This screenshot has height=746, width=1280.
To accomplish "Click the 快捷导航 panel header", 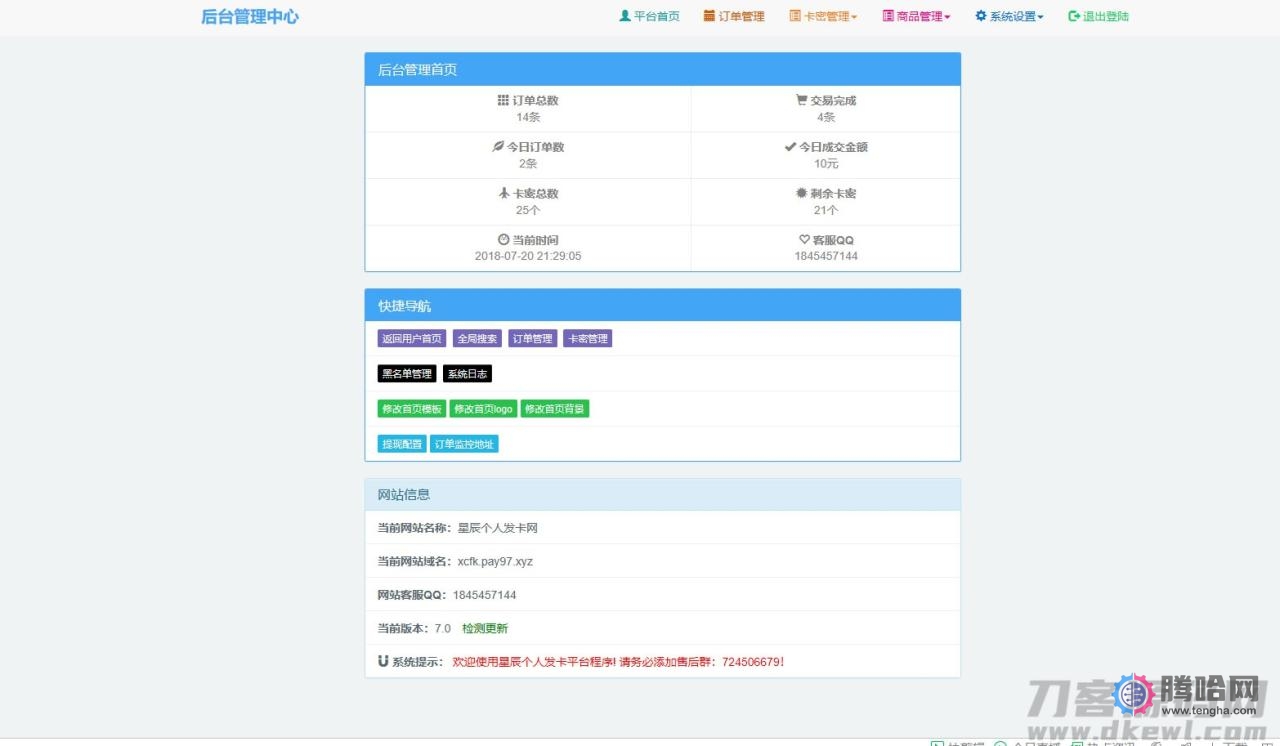I will (663, 306).
